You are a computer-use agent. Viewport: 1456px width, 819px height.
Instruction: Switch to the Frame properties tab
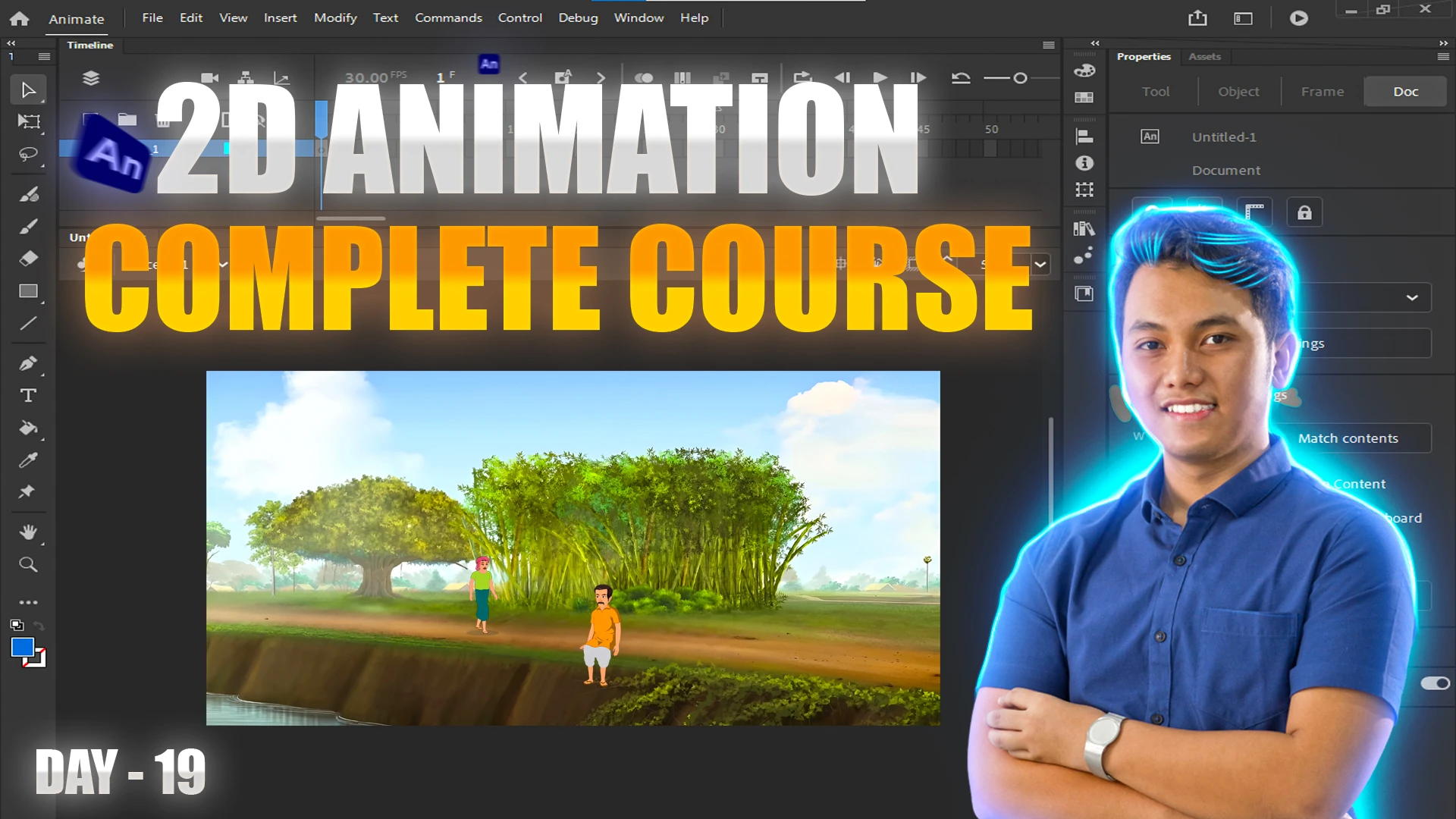tap(1323, 92)
